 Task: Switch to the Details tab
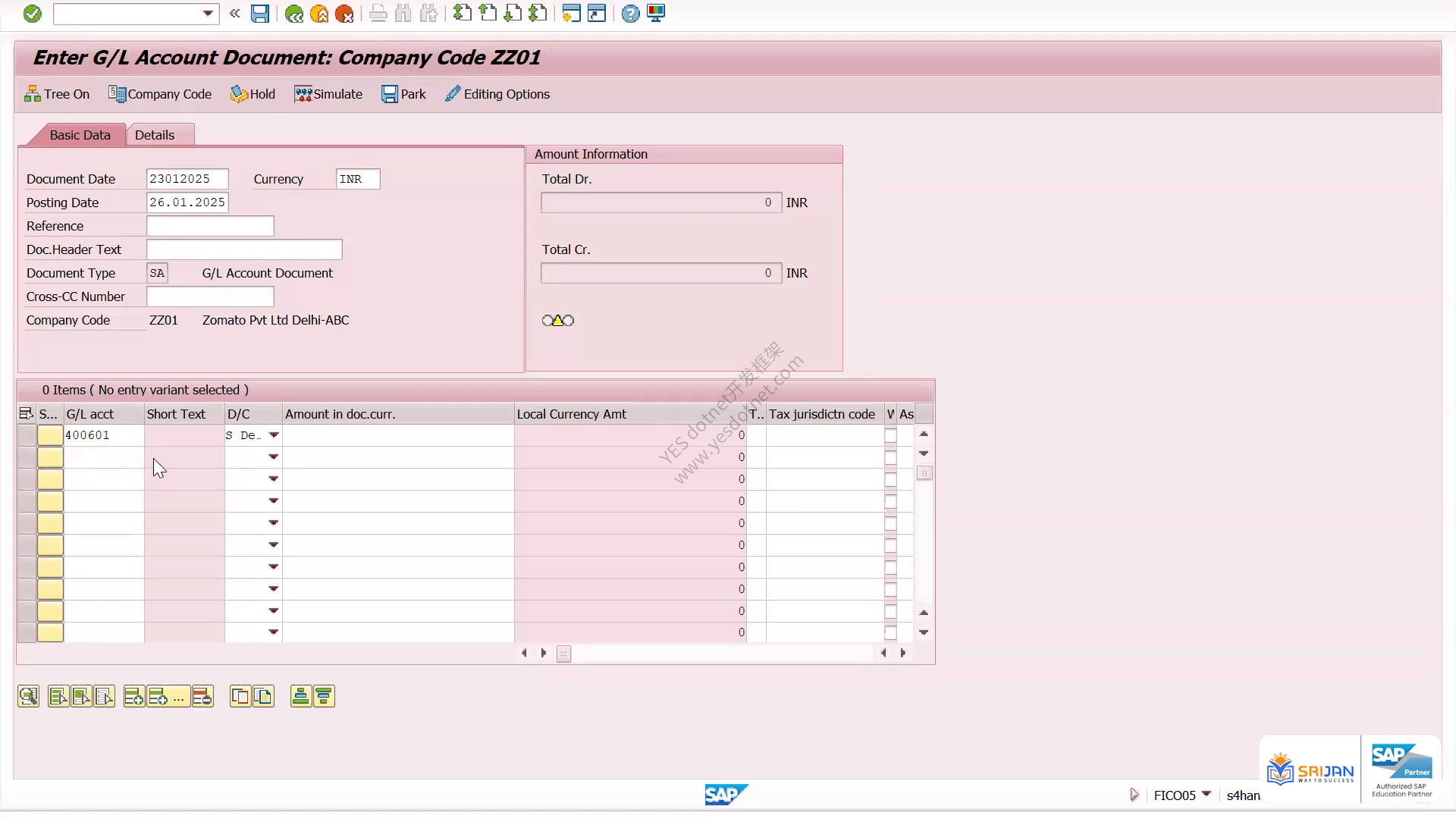pyautogui.click(x=155, y=135)
